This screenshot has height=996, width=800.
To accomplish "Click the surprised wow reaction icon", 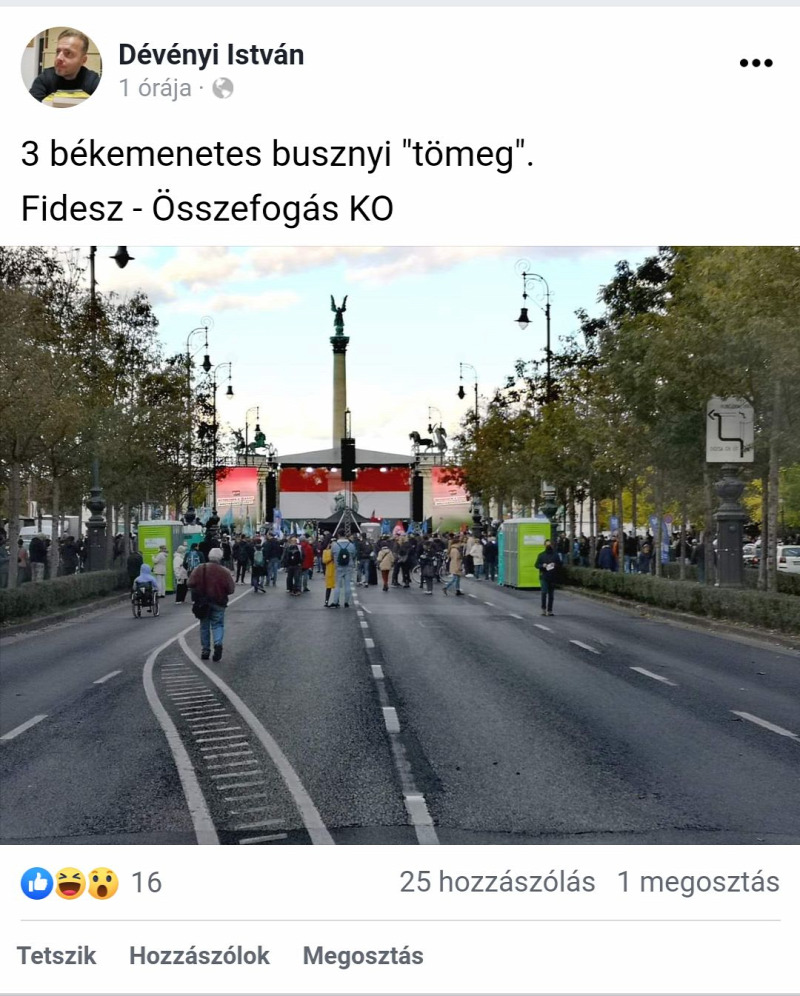I will tap(102, 883).
